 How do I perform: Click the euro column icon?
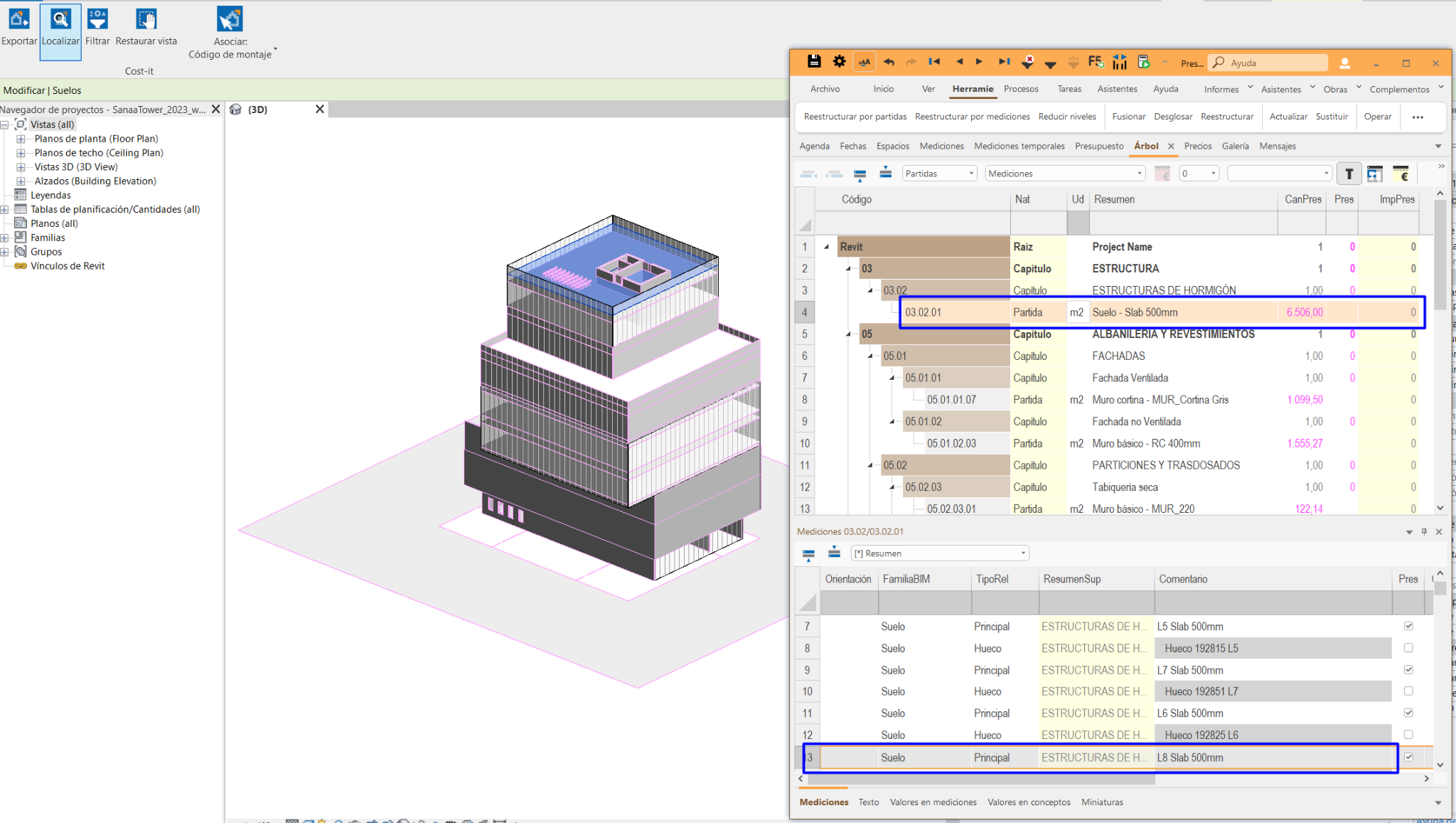pos(1401,174)
